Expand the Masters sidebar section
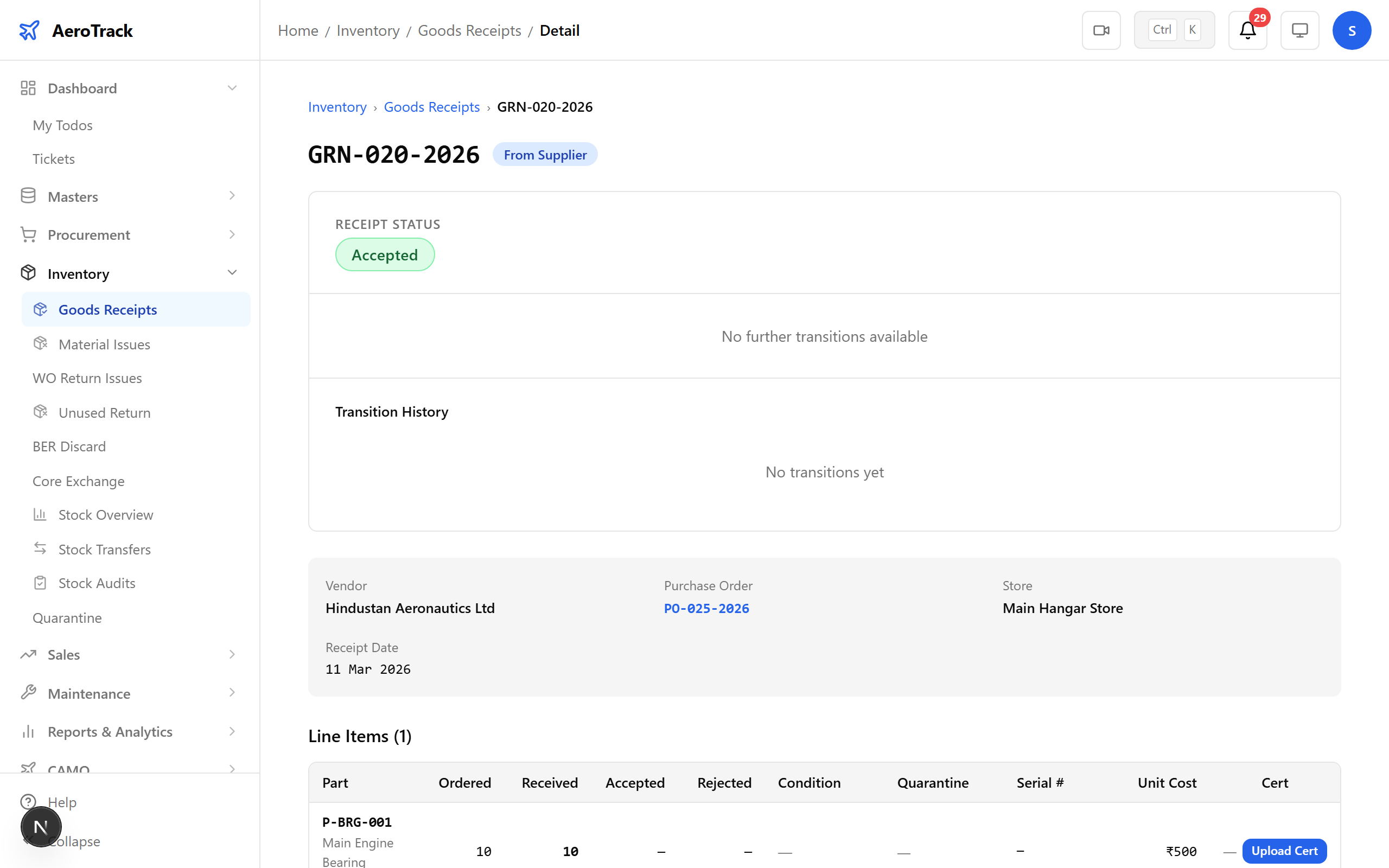Image resolution: width=1389 pixels, height=868 pixels. tap(232, 196)
